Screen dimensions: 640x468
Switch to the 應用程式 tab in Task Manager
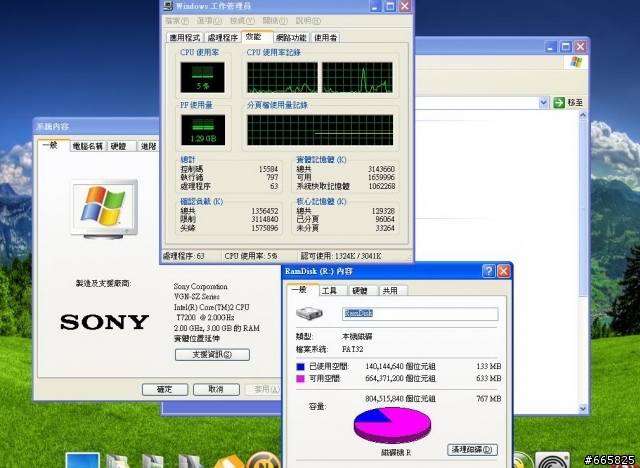pos(185,38)
